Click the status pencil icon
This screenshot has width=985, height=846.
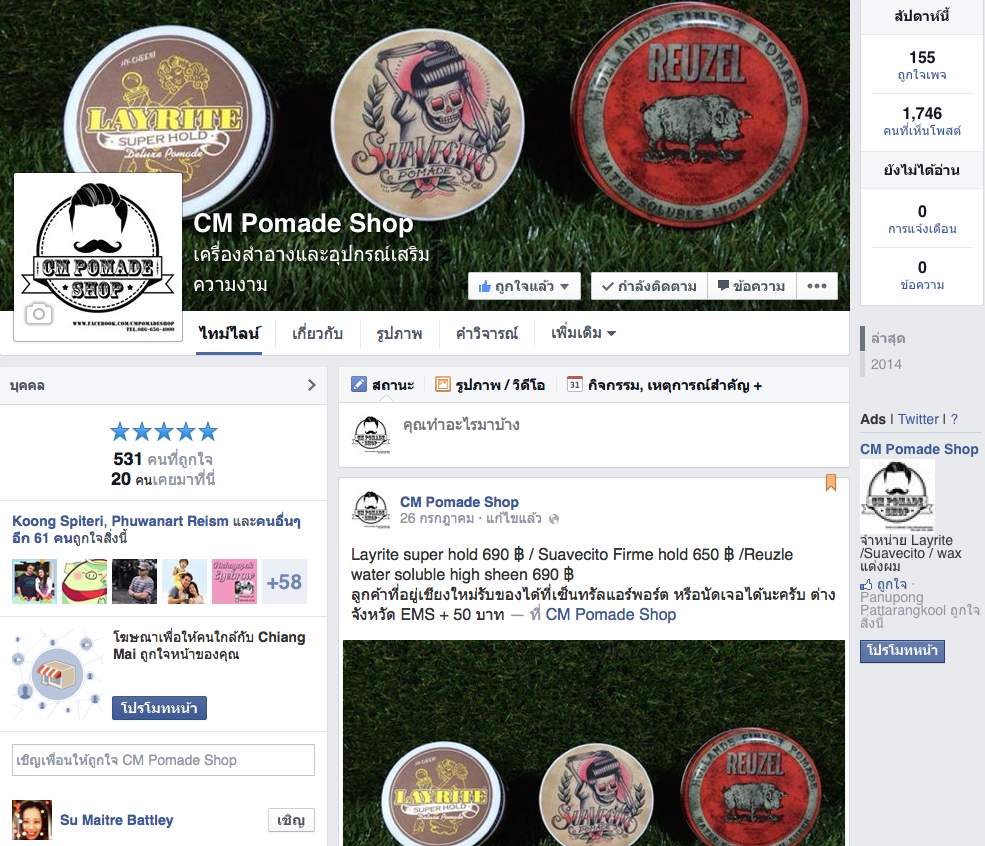click(359, 384)
